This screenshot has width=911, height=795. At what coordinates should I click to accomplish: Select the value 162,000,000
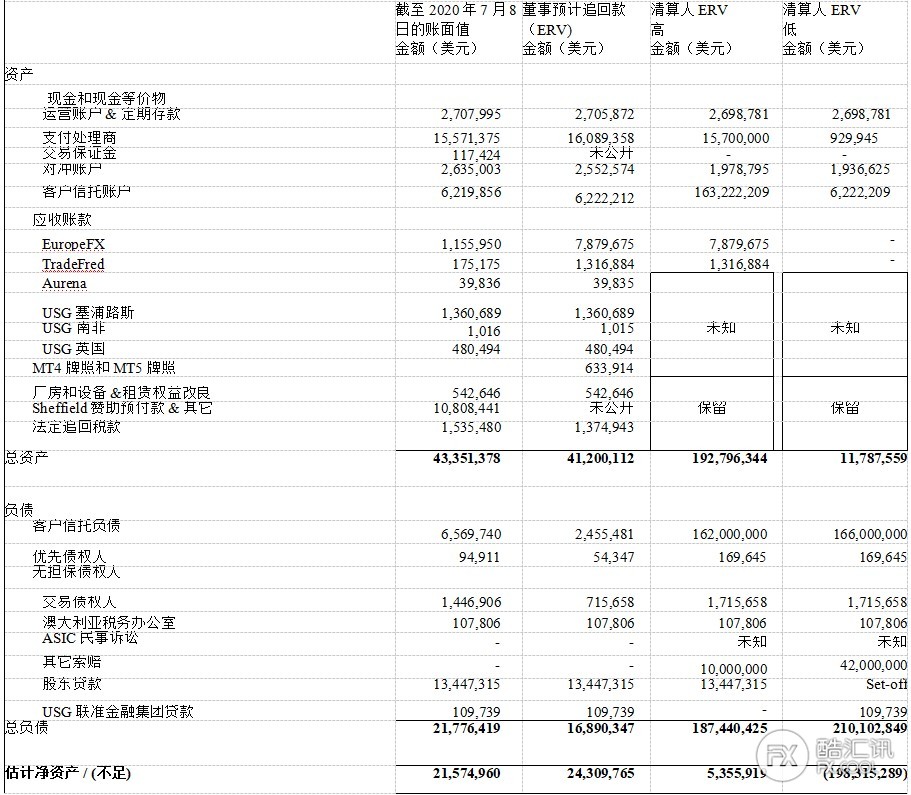point(730,534)
